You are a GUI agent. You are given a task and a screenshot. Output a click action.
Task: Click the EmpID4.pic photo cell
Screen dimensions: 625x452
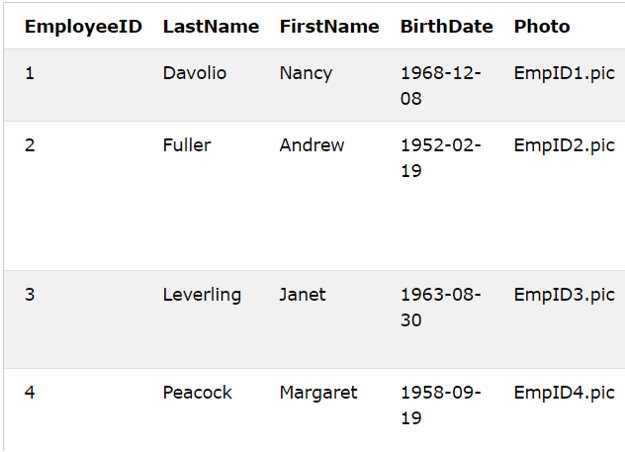click(564, 393)
